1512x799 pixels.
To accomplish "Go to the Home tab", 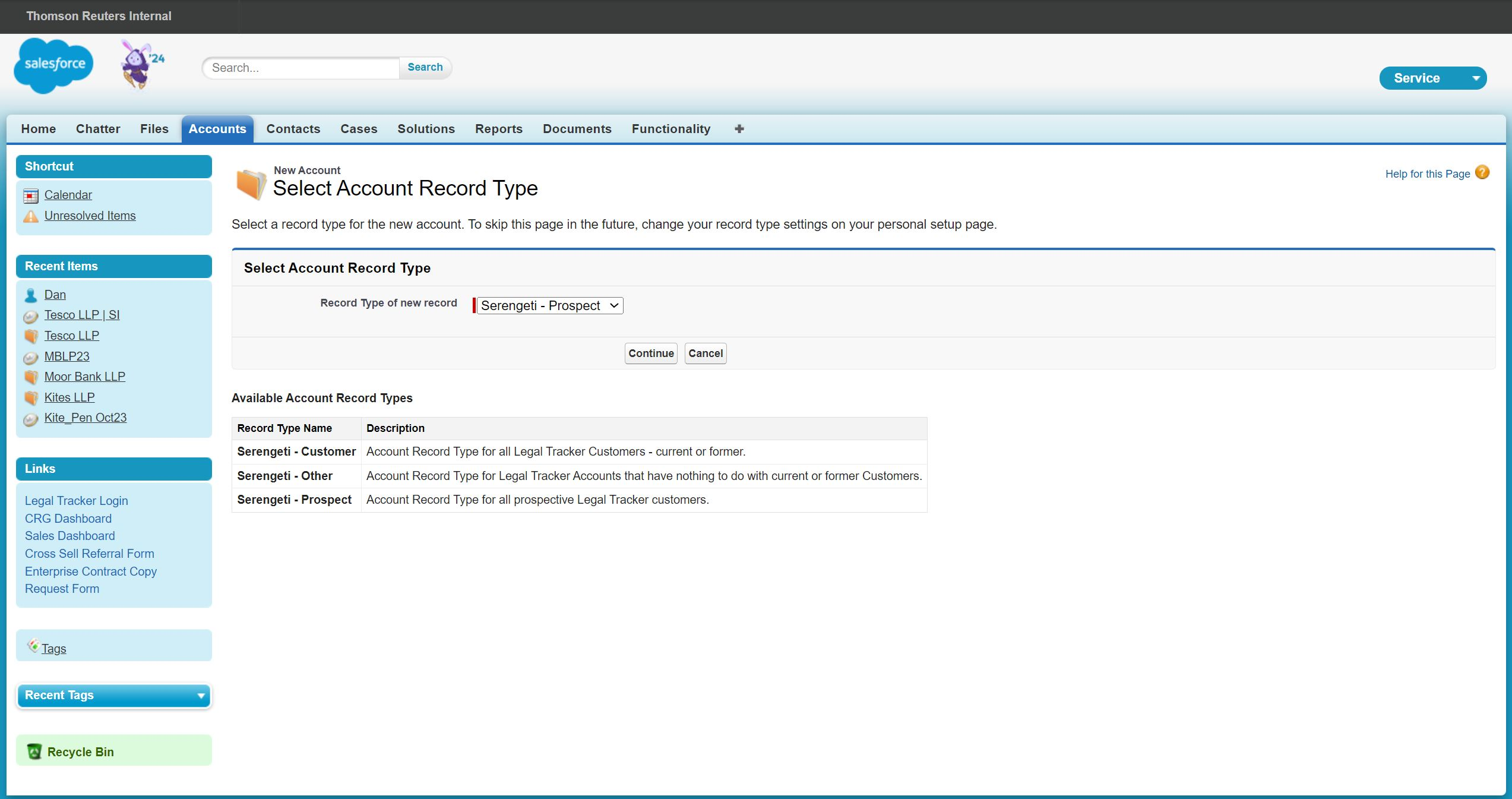I will [39, 129].
